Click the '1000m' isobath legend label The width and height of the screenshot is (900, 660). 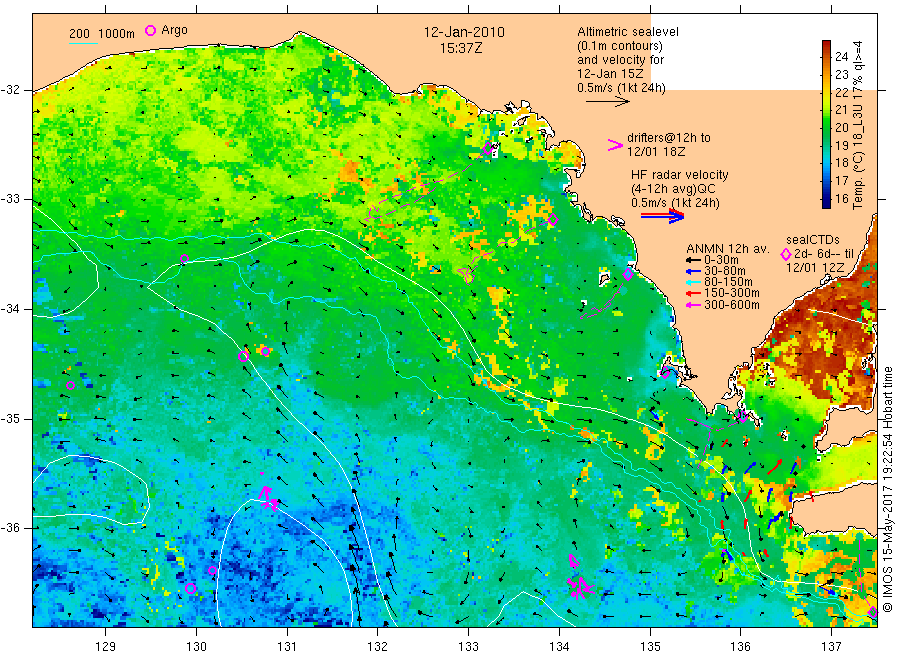[x=116, y=34]
